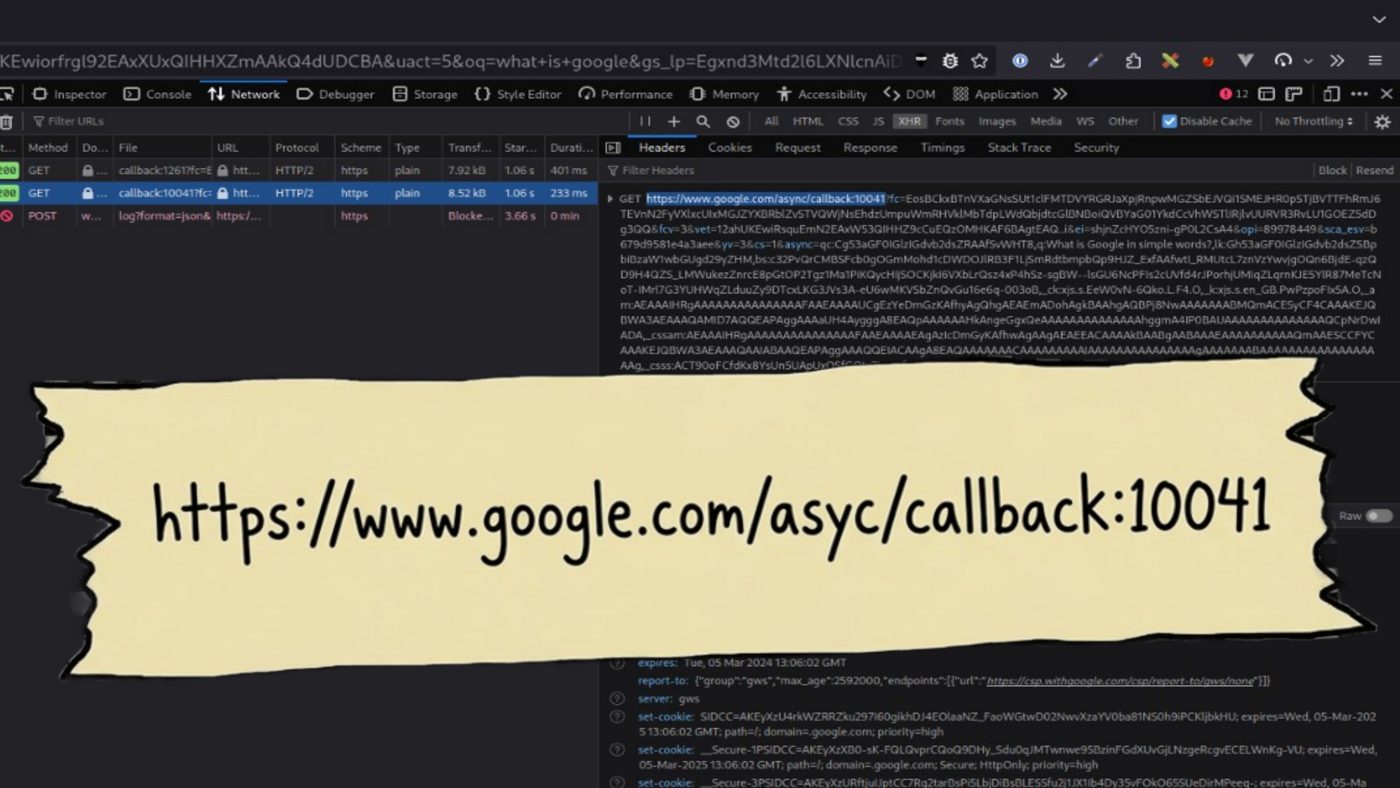Image resolution: width=1400 pixels, height=788 pixels.
Task: Open network settings gear
Action: [1382, 121]
